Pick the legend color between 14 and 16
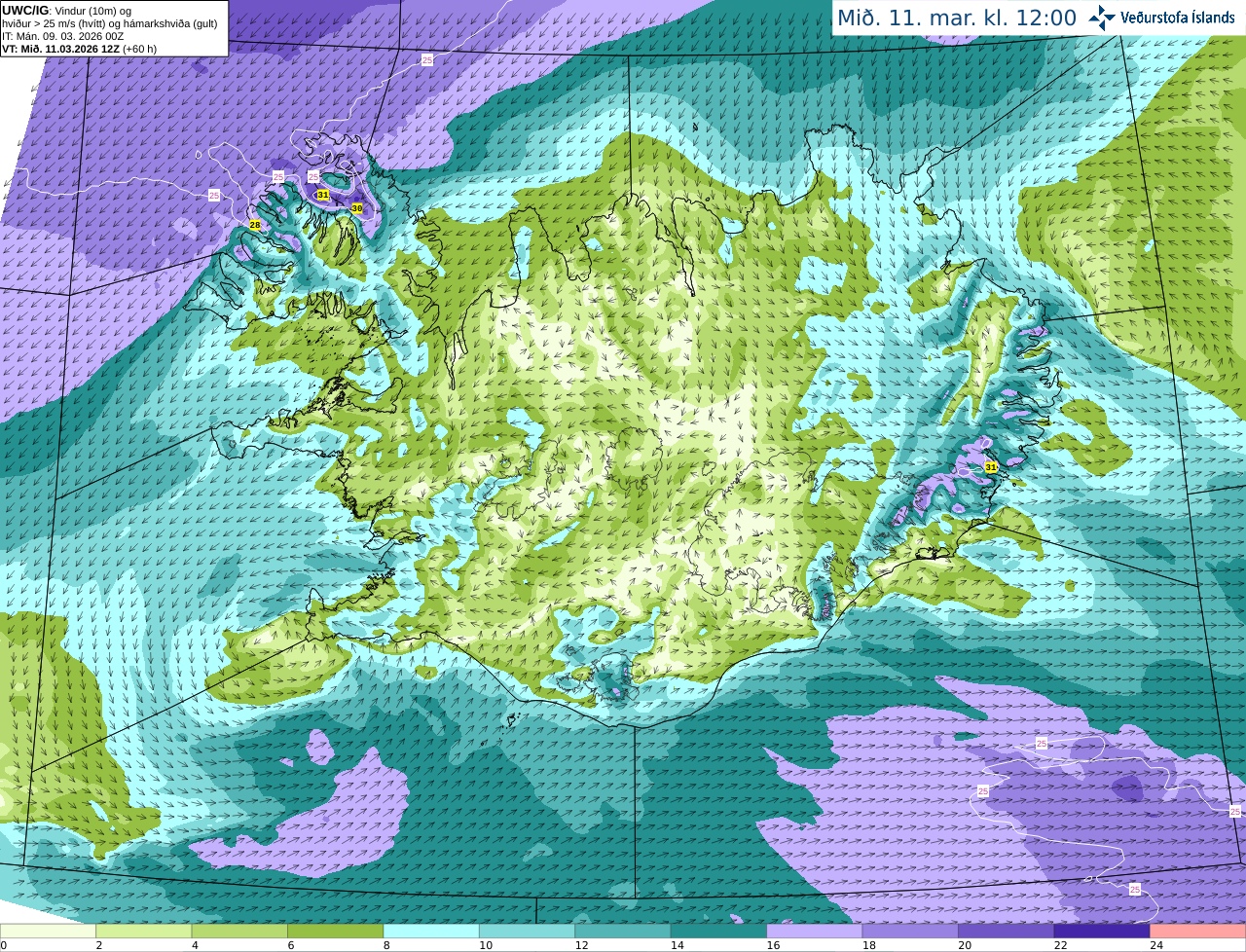This screenshot has height=952, width=1246. coord(719,931)
